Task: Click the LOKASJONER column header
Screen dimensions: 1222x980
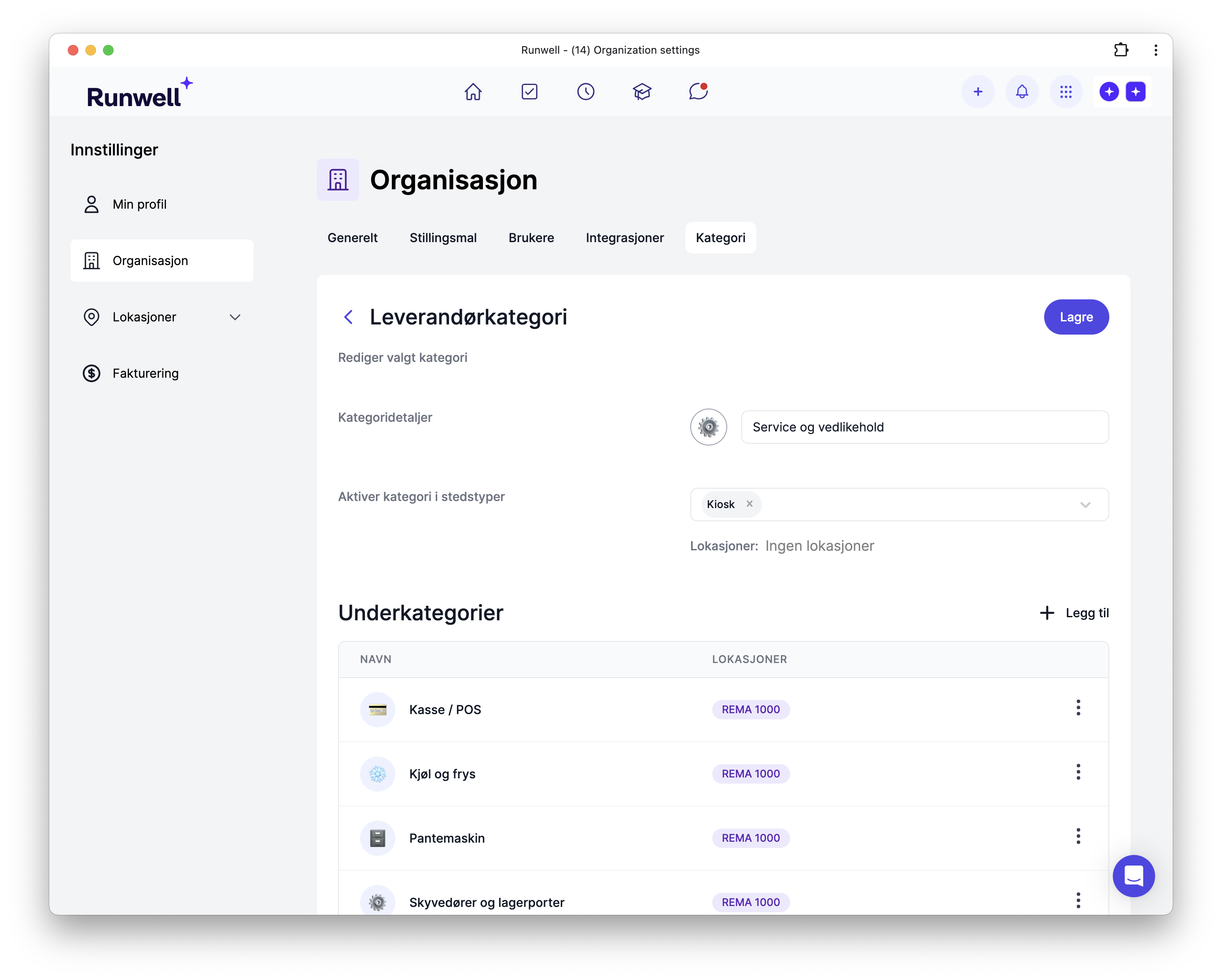Action: click(x=749, y=659)
